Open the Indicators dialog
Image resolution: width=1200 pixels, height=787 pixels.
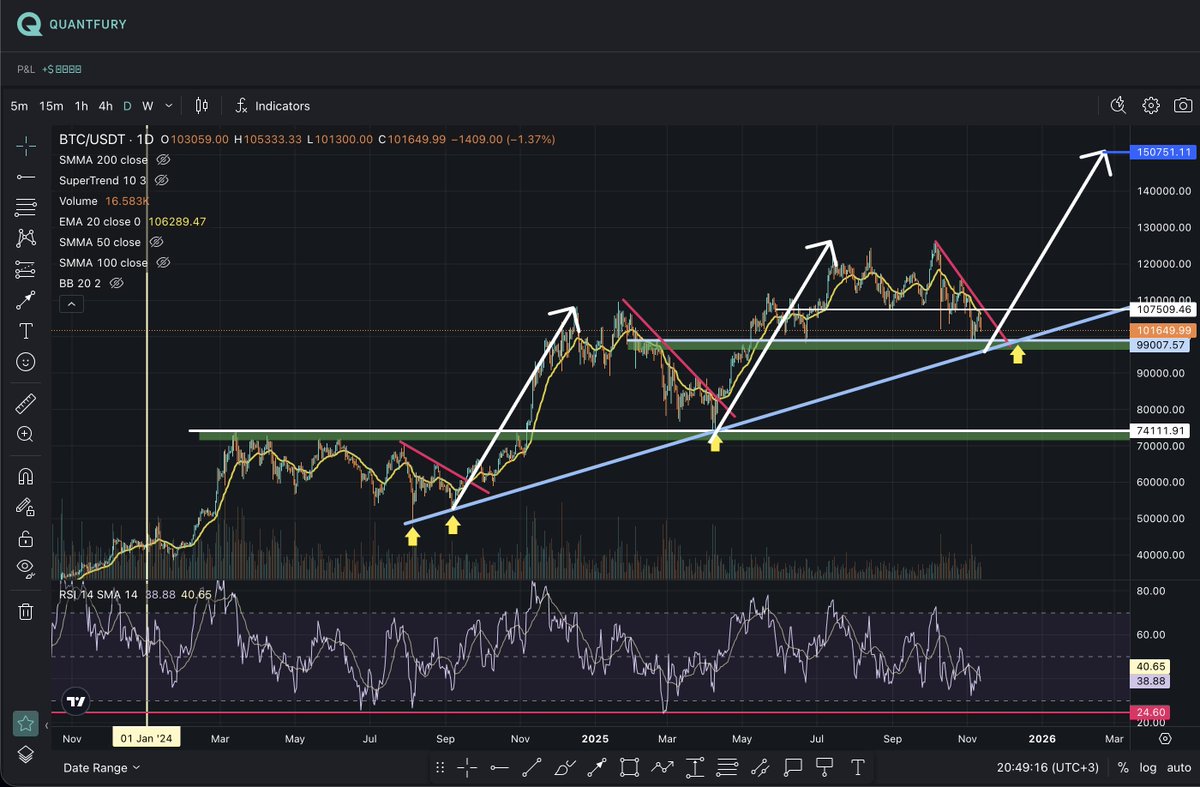pyautogui.click(x=272, y=105)
